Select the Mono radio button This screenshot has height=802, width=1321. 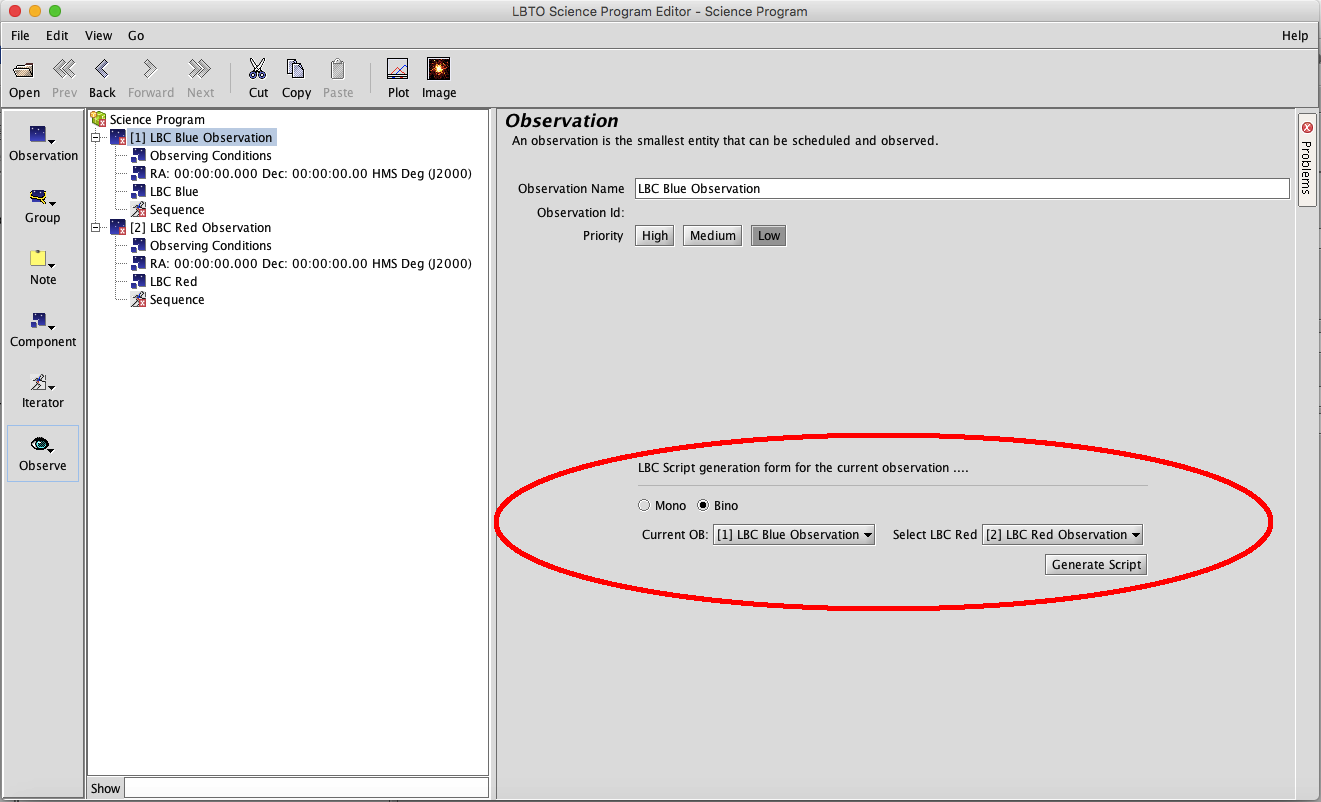(644, 505)
